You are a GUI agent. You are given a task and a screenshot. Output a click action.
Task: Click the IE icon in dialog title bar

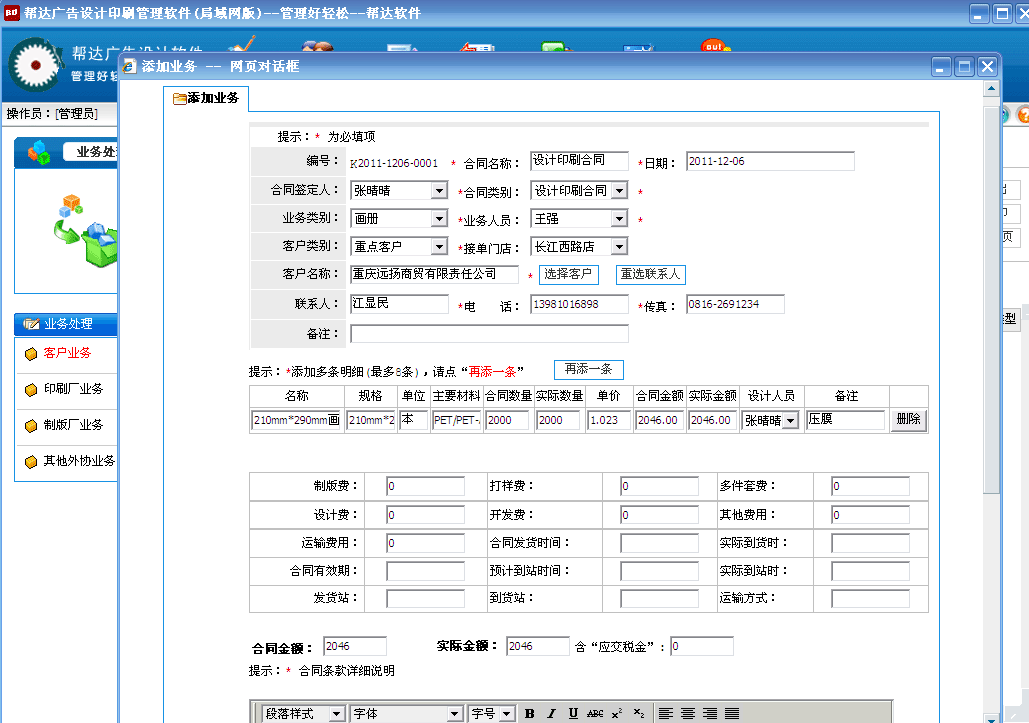(x=130, y=66)
